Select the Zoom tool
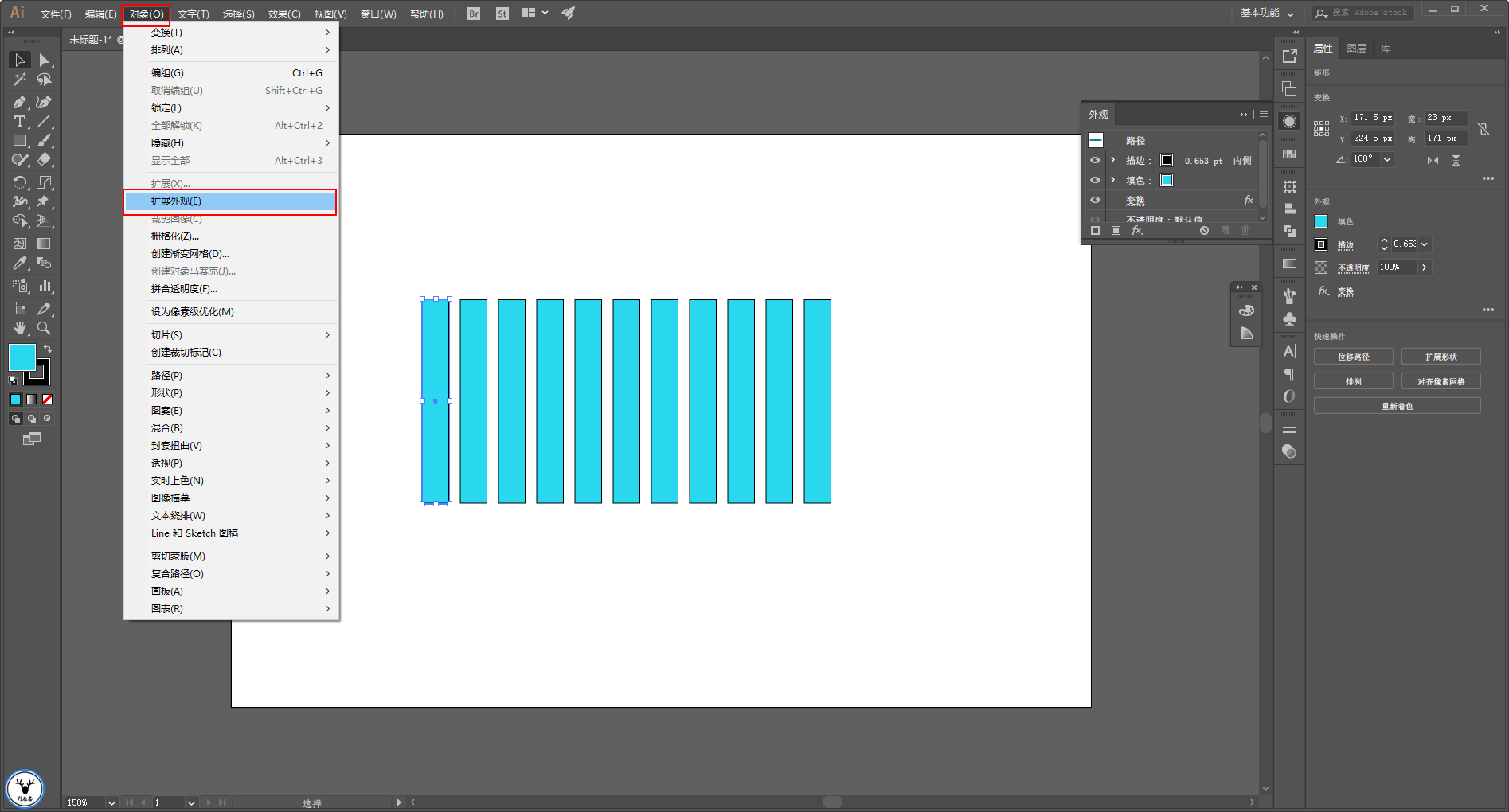 tap(45, 328)
